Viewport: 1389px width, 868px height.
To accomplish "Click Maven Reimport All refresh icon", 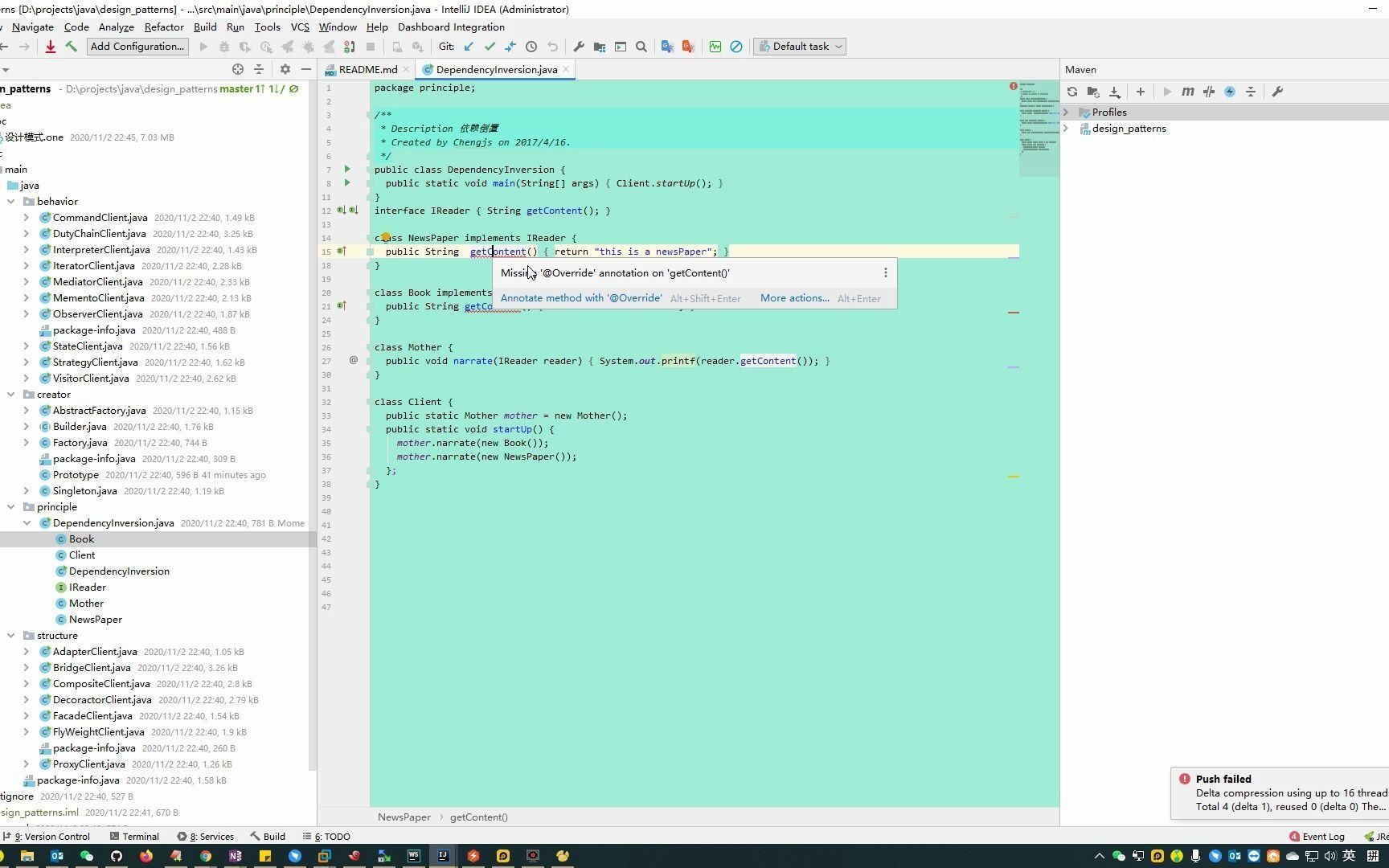I will click(1072, 92).
